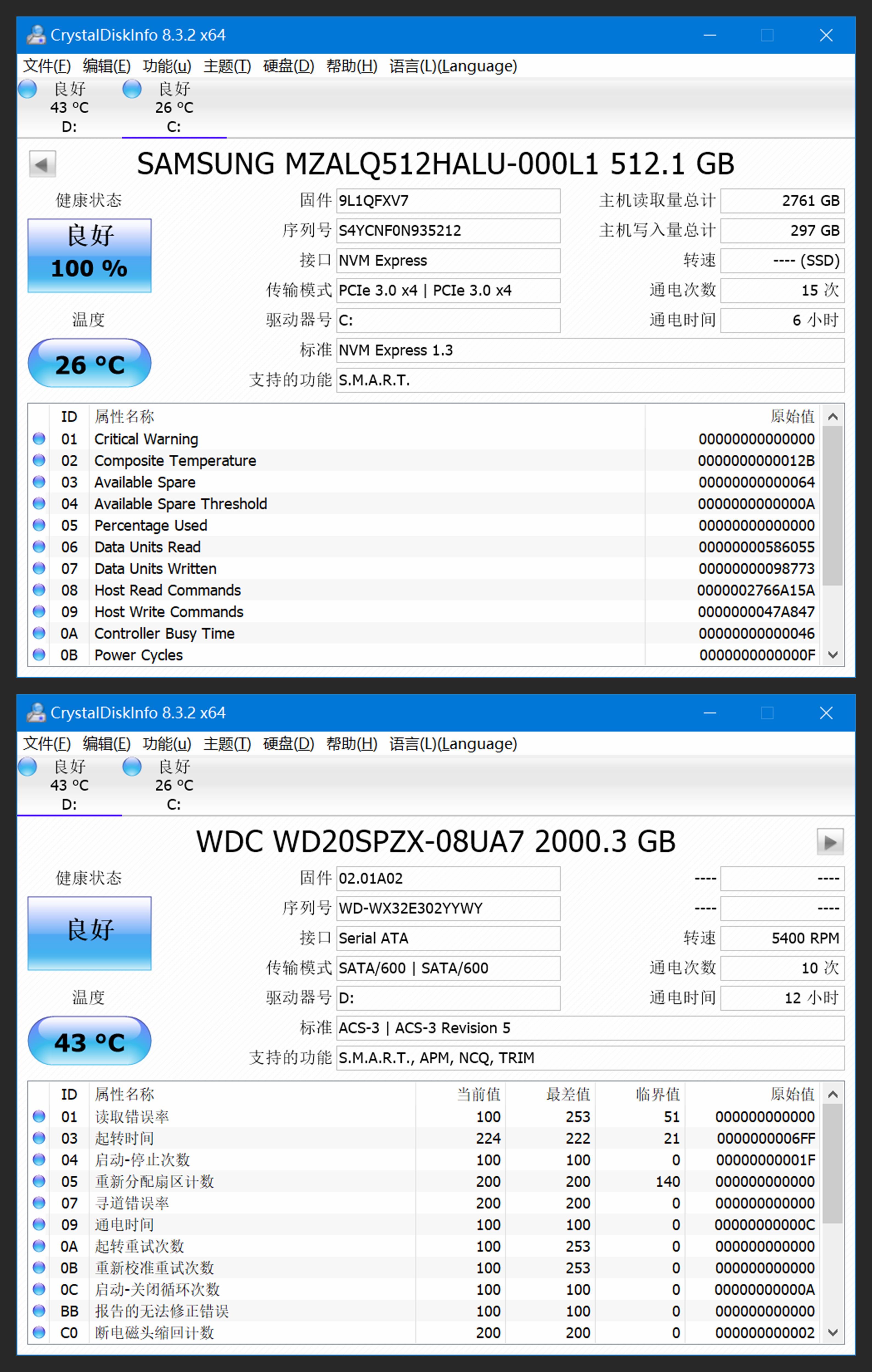Open the 文件(F) file menu
Screen dimensions: 872x1372
click(x=47, y=66)
